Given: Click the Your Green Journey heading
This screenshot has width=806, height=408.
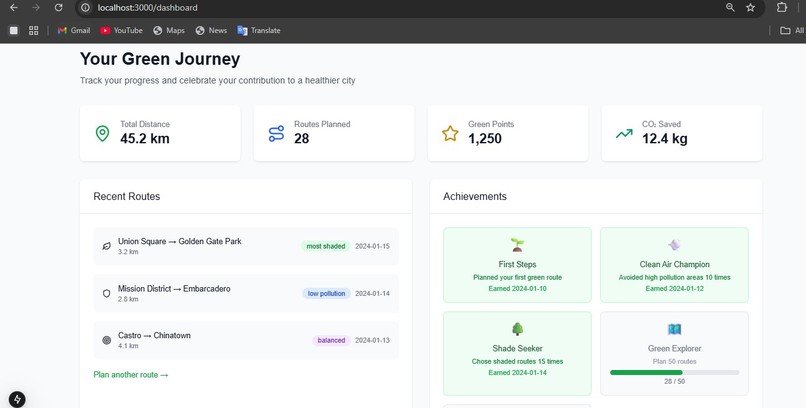Looking at the screenshot, I should tap(160, 59).
